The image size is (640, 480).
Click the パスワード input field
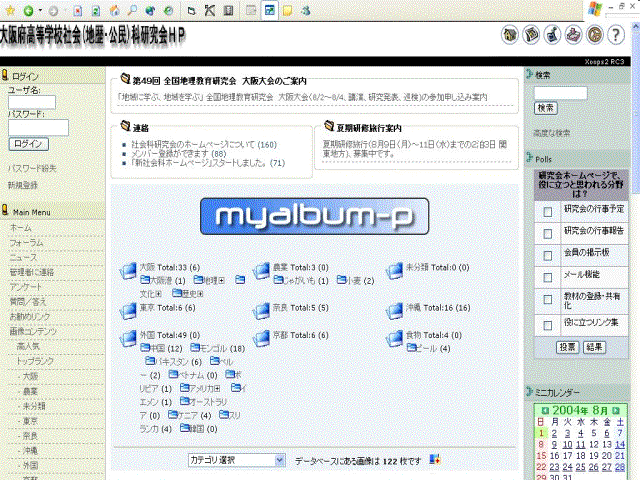click(38, 128)
